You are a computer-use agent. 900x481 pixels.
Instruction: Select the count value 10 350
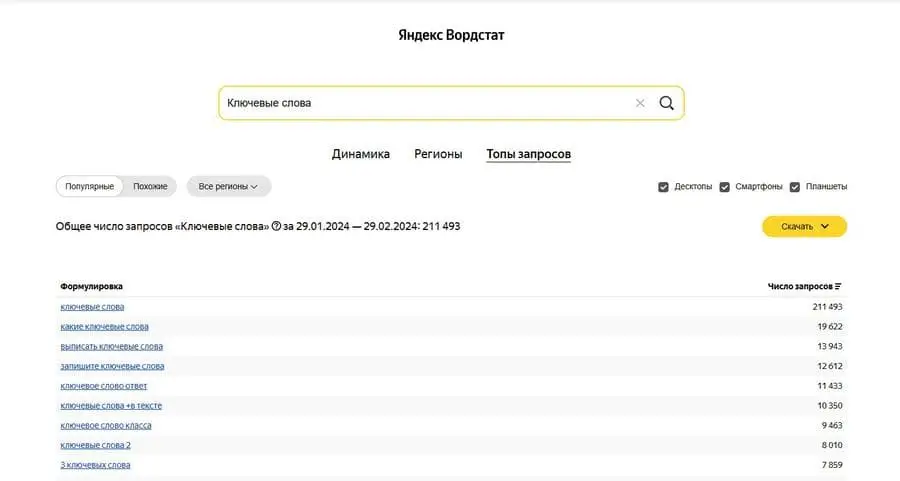coord(830,406)
